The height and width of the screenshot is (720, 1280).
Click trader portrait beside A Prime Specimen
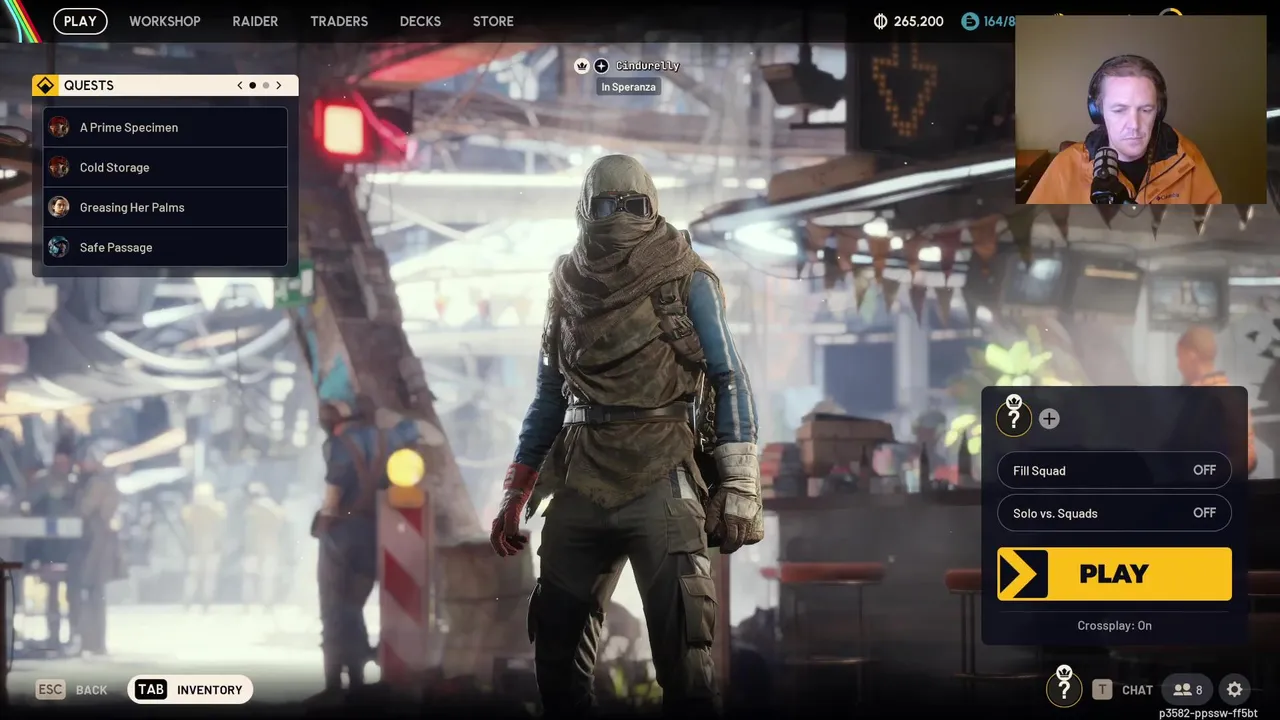point(59,127)
